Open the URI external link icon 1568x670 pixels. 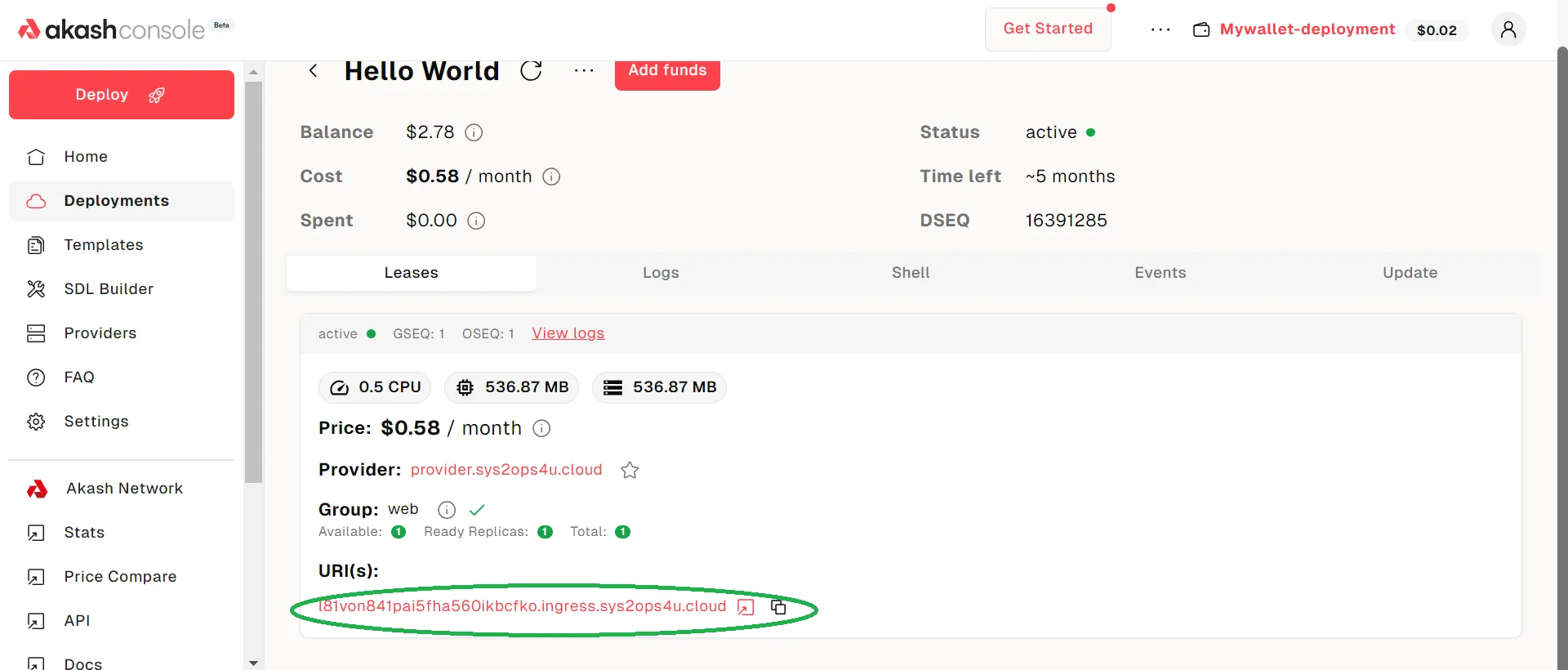[746, 607]
